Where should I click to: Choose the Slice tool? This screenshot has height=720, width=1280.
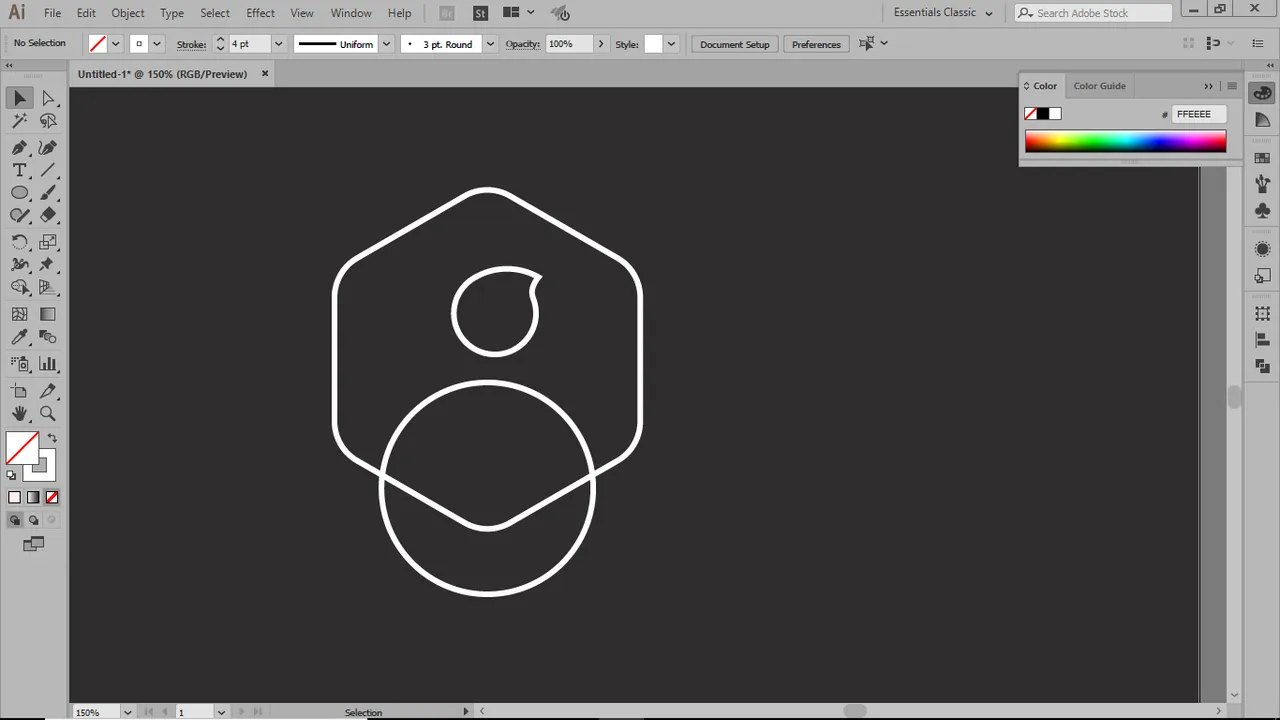click(48, 391)
